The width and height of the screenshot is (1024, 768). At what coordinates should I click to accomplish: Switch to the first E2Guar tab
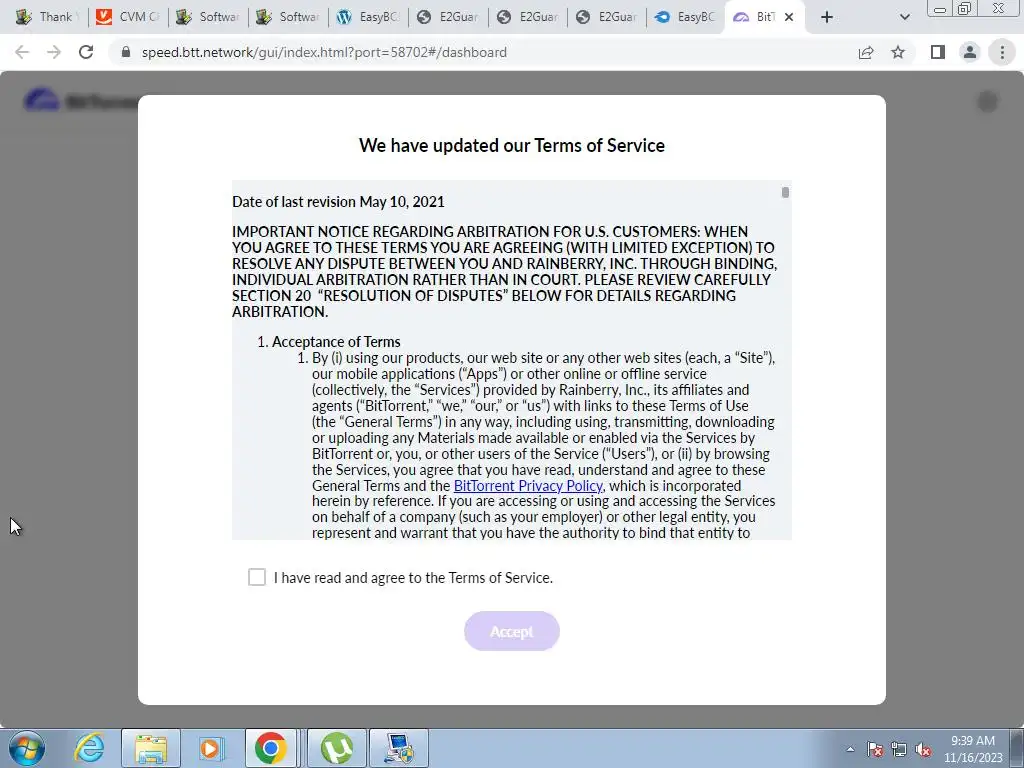pos(448,17)
